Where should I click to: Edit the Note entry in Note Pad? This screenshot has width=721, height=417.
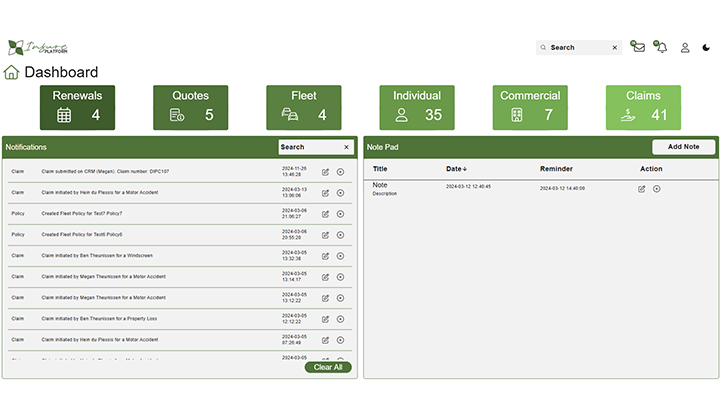pos(642,189)
